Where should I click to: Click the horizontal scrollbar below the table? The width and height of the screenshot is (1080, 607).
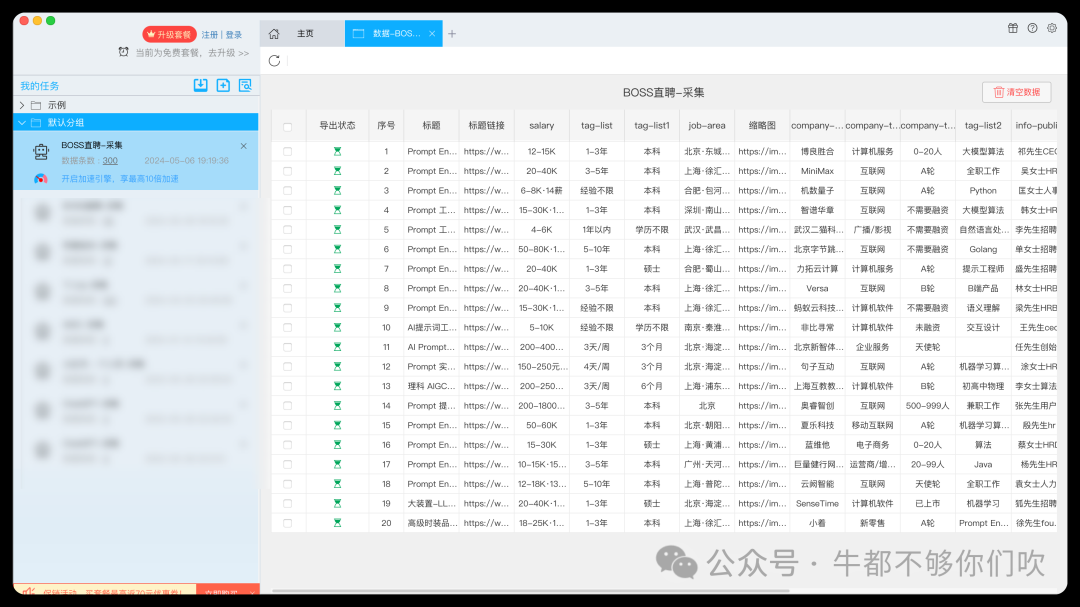530,590
